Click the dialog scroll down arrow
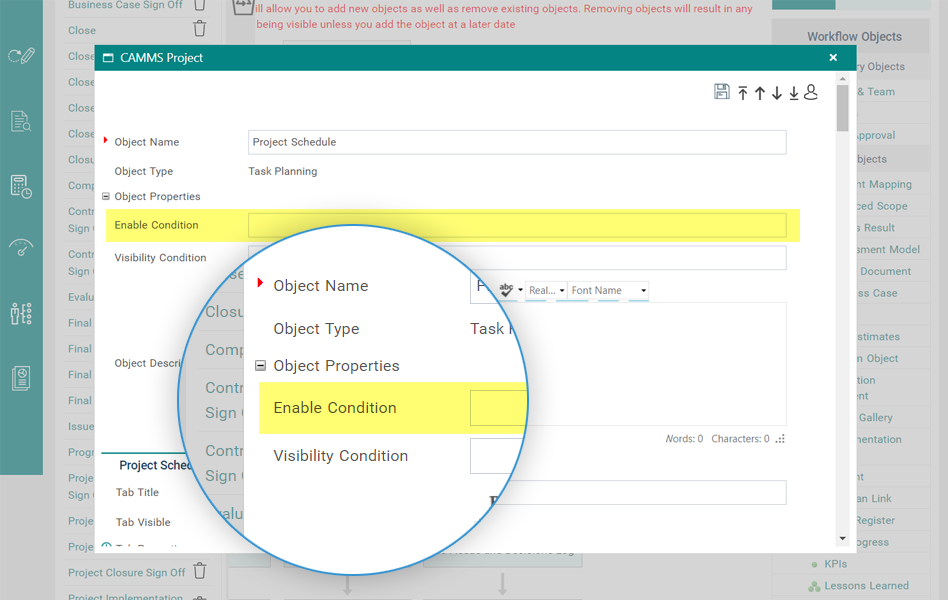Image resolution: width=948 pixels, height=600 pixels. pyautogui.click(x=843, y=538)
